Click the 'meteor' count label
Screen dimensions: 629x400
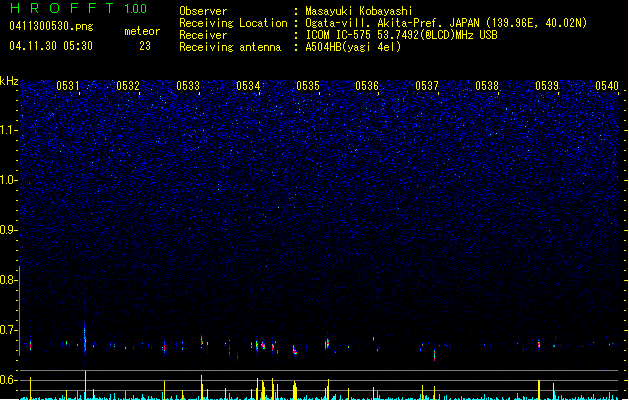click(142, 31)
